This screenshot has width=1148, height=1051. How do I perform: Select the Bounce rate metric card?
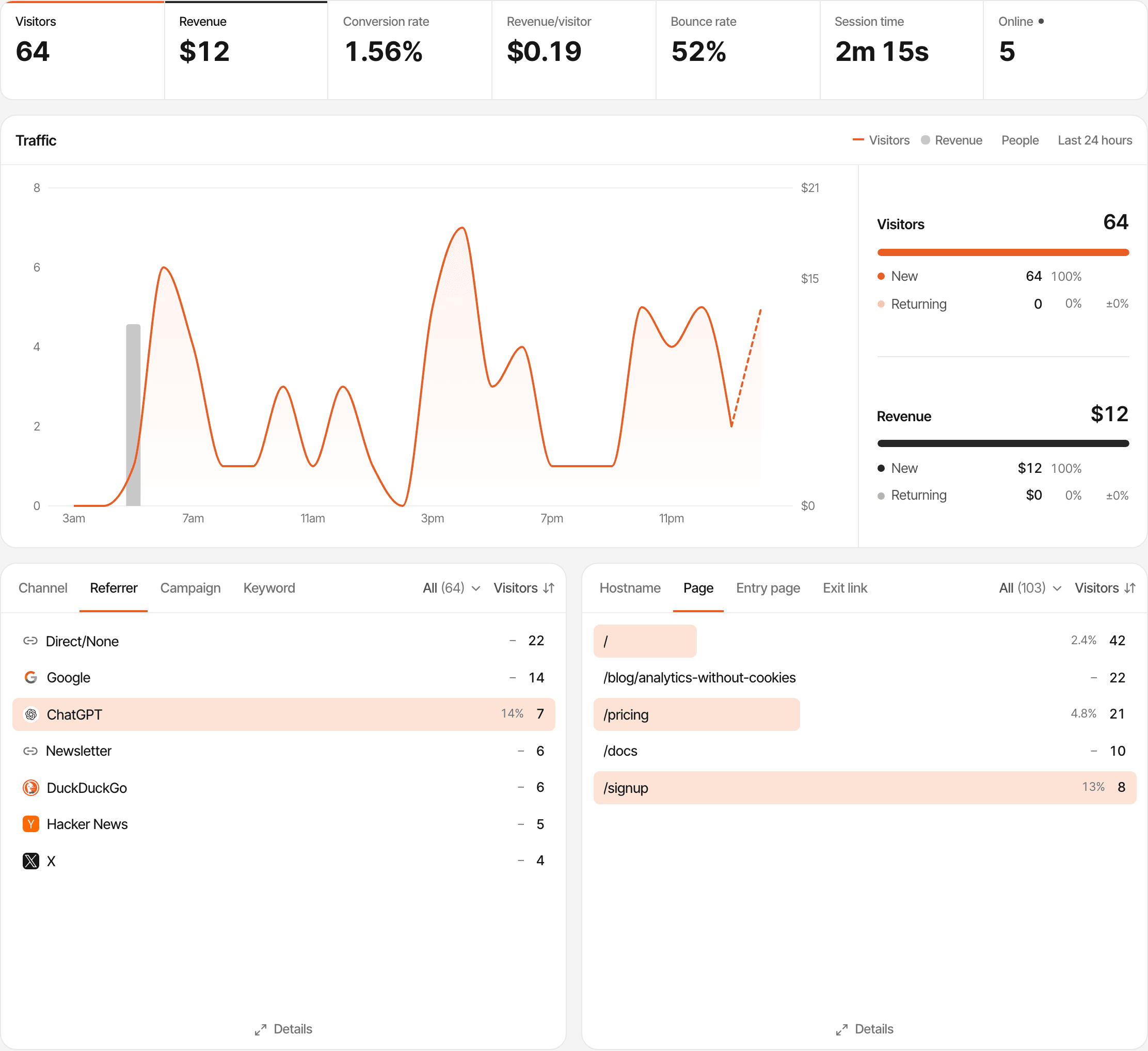tap(738, 50)
